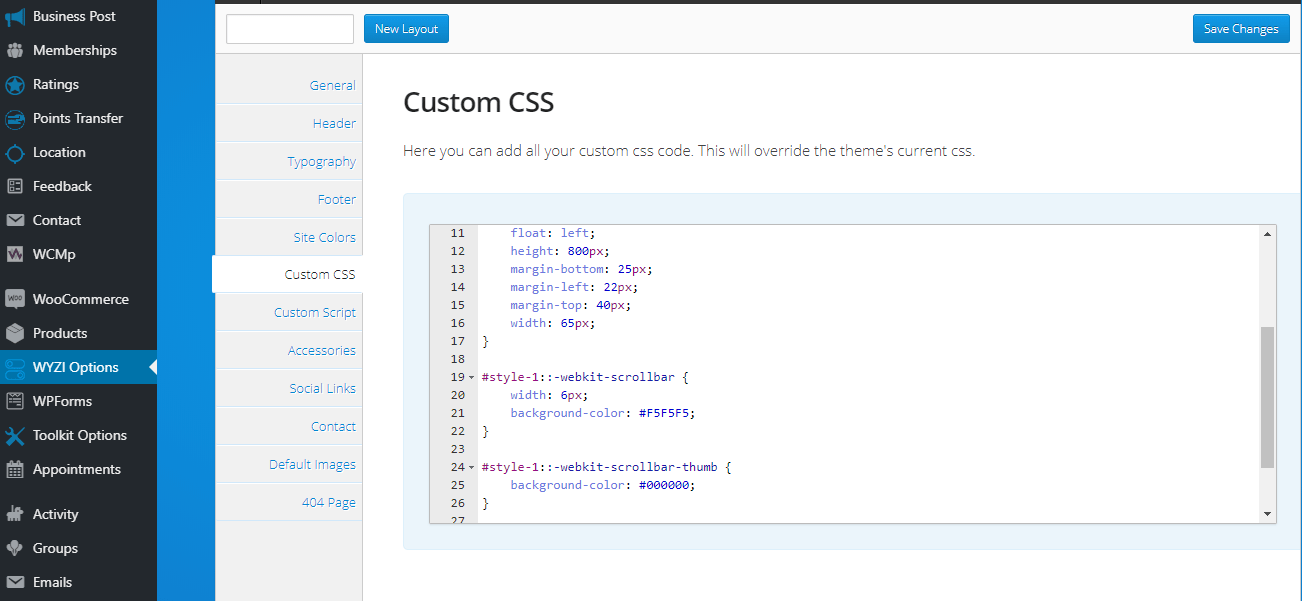The image size is (1302, 601).
Task: Create a New Layout
Action: [406, 28]
